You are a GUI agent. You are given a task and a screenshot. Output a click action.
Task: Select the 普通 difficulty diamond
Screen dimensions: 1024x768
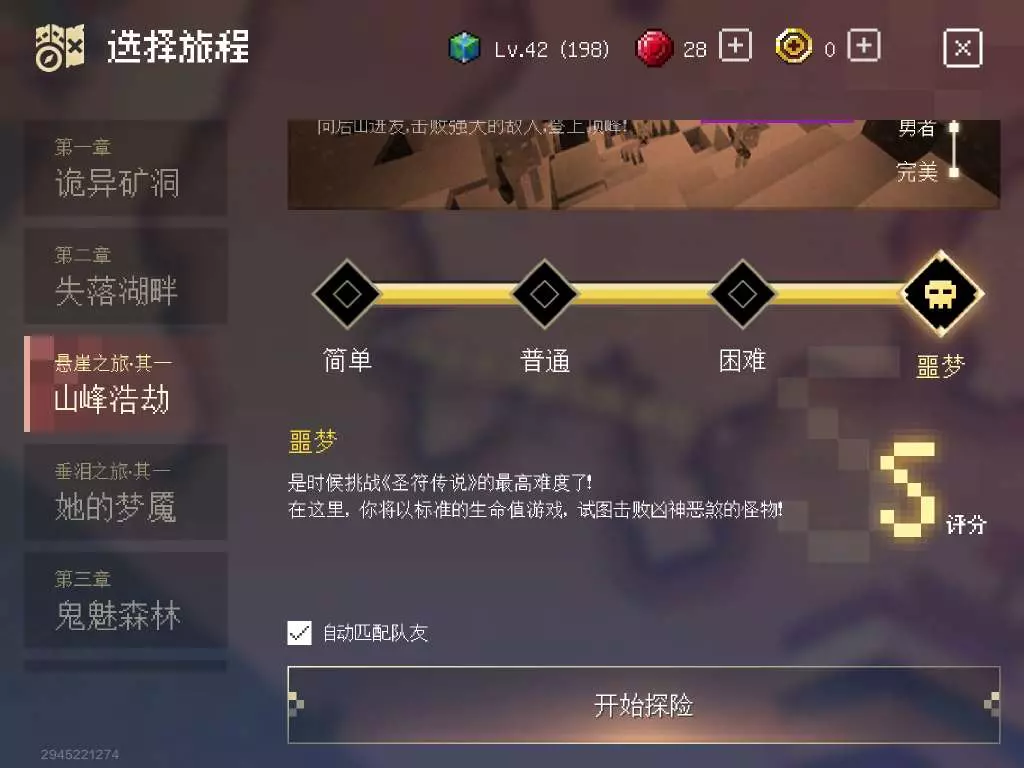[x=544, y=294]
